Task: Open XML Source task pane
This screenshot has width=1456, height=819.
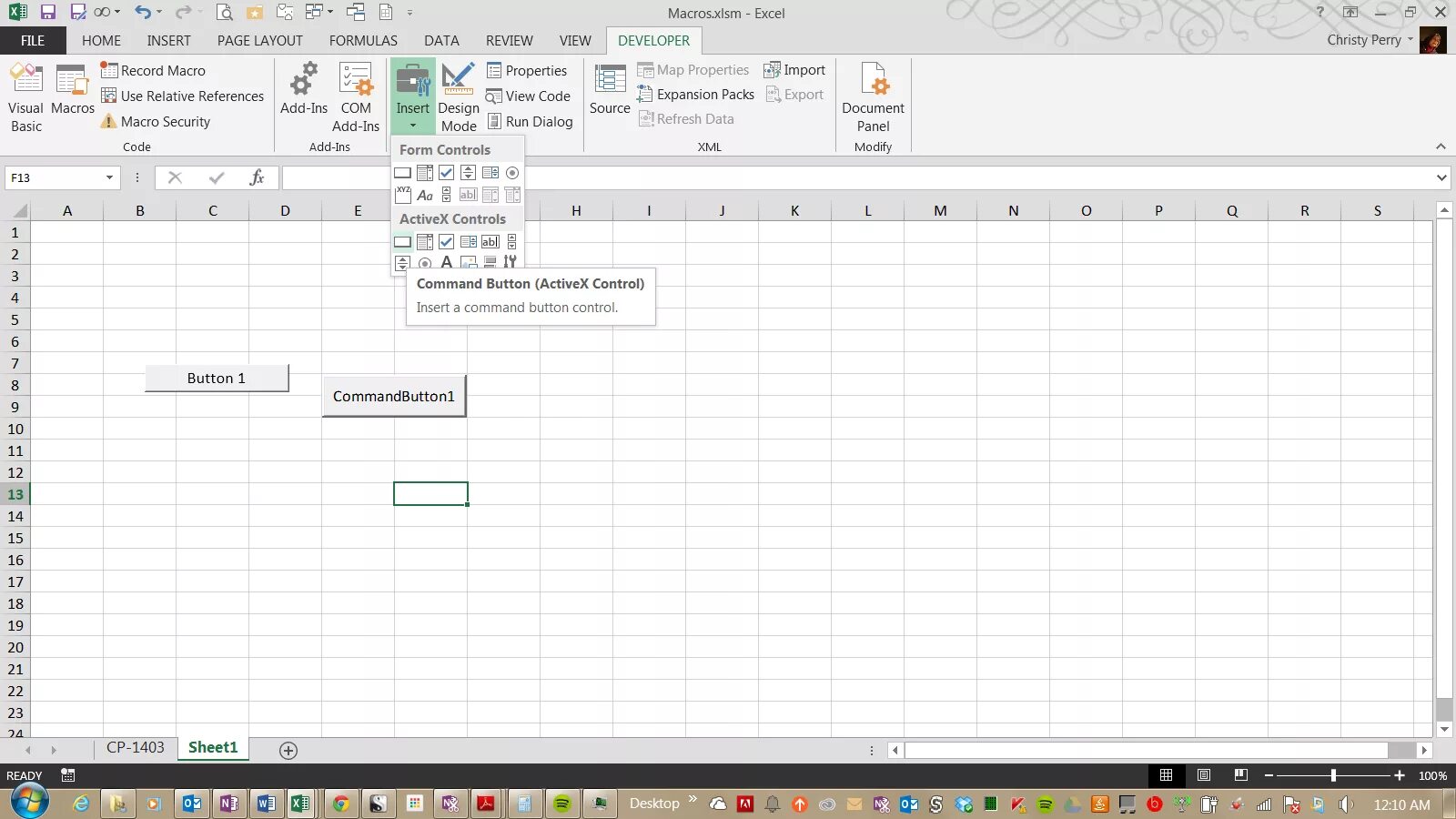Action: point(610,91)
